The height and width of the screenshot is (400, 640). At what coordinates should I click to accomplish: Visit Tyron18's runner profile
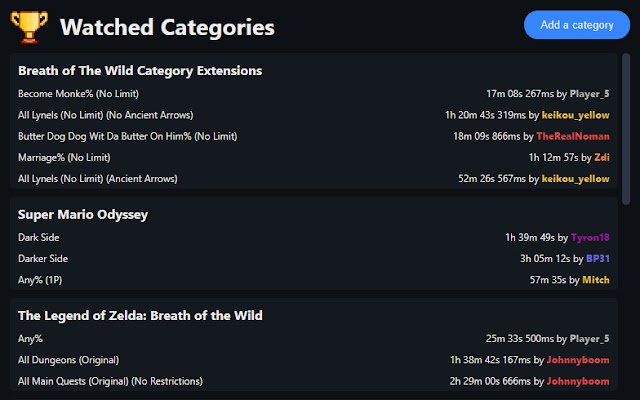pyautogui.click(x=590, y=238)
